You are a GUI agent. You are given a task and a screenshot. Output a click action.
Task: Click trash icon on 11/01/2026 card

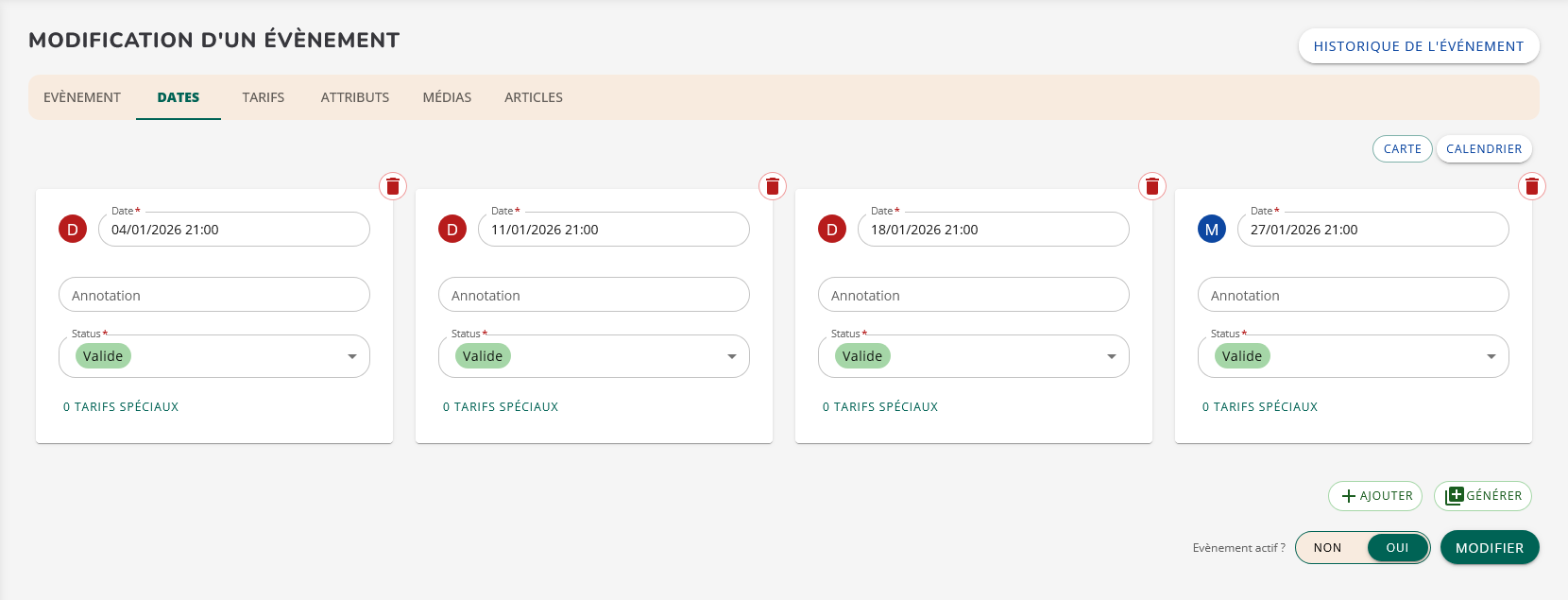[773, 186]
